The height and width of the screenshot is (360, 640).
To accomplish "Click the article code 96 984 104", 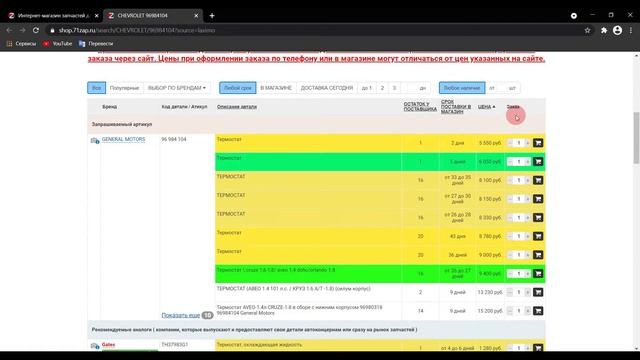I will tap(173, 139).
